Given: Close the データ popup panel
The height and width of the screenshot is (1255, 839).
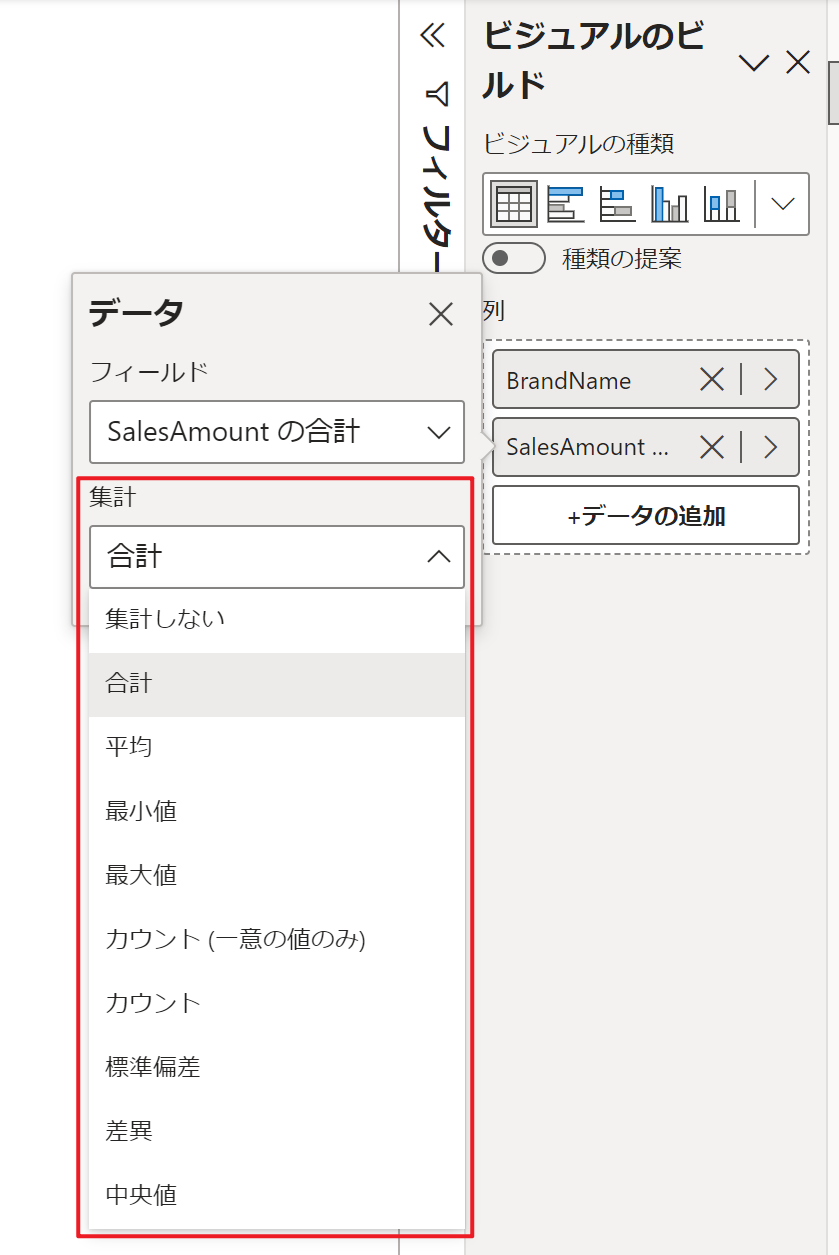Looking at the screenshot, I should click(440, 314).
